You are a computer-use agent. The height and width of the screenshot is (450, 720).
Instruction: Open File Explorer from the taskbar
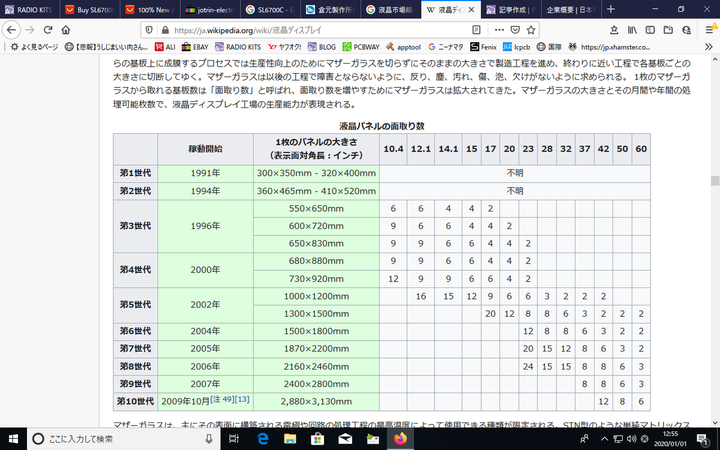coord(290,439)
